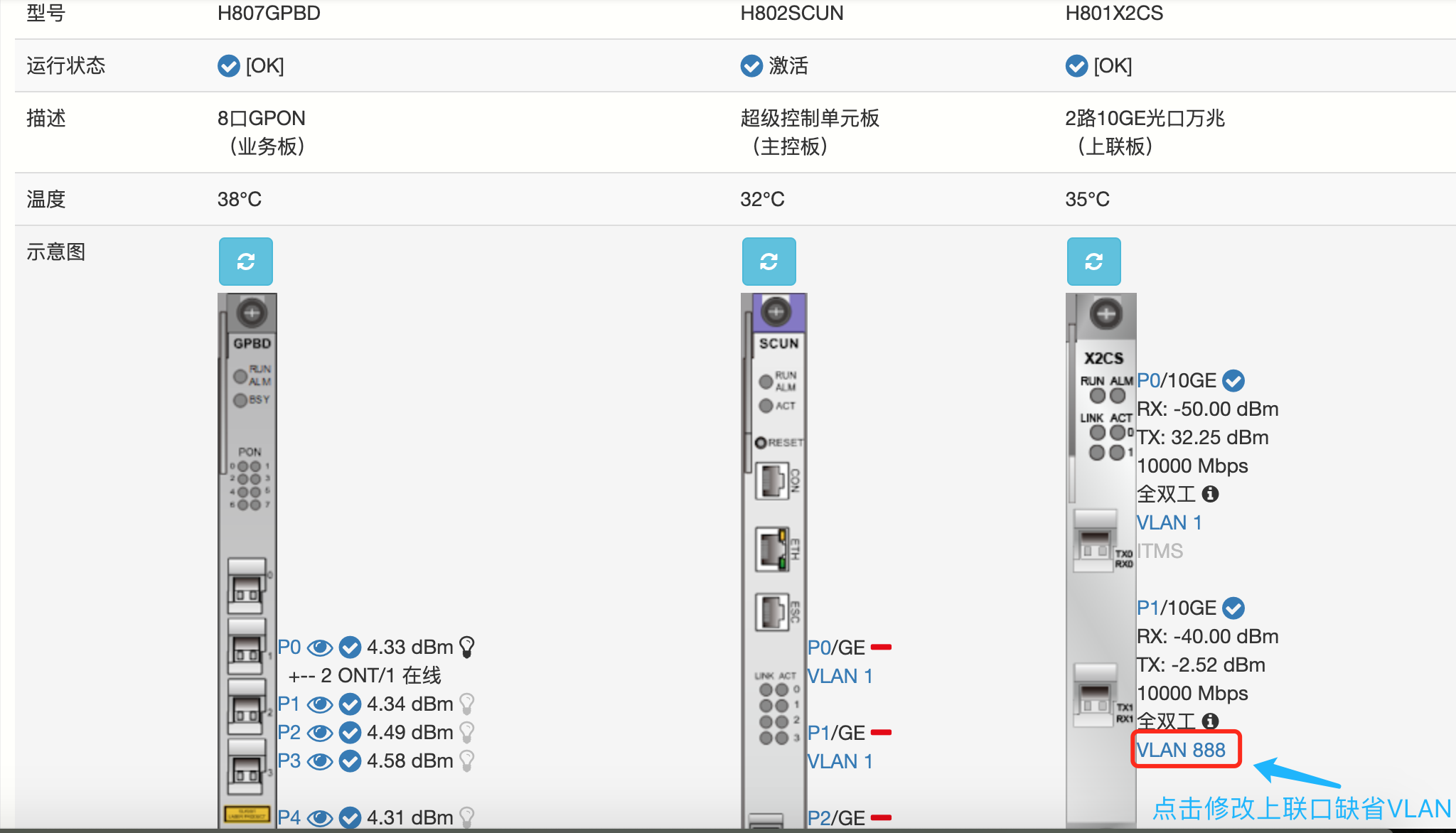Click OK status icon of H801X2CS
Image resolution: width=1456 pixels, height=833 pixels.
[1076, 65]
